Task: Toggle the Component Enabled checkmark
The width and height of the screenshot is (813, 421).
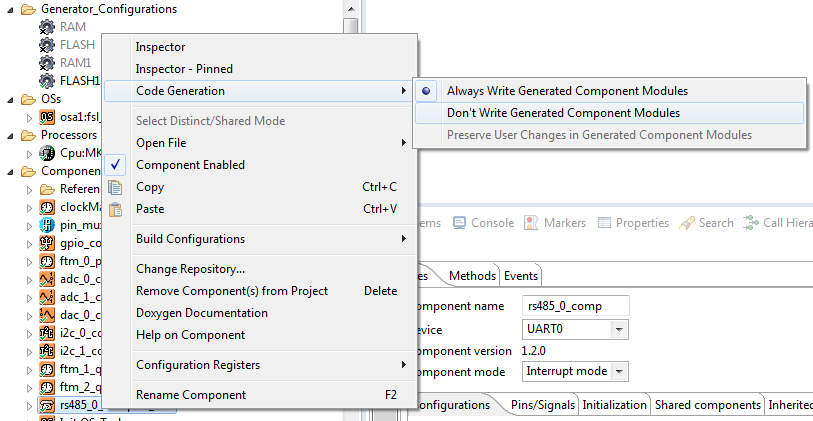Action: pyautogui.click(x=115, y=165)
